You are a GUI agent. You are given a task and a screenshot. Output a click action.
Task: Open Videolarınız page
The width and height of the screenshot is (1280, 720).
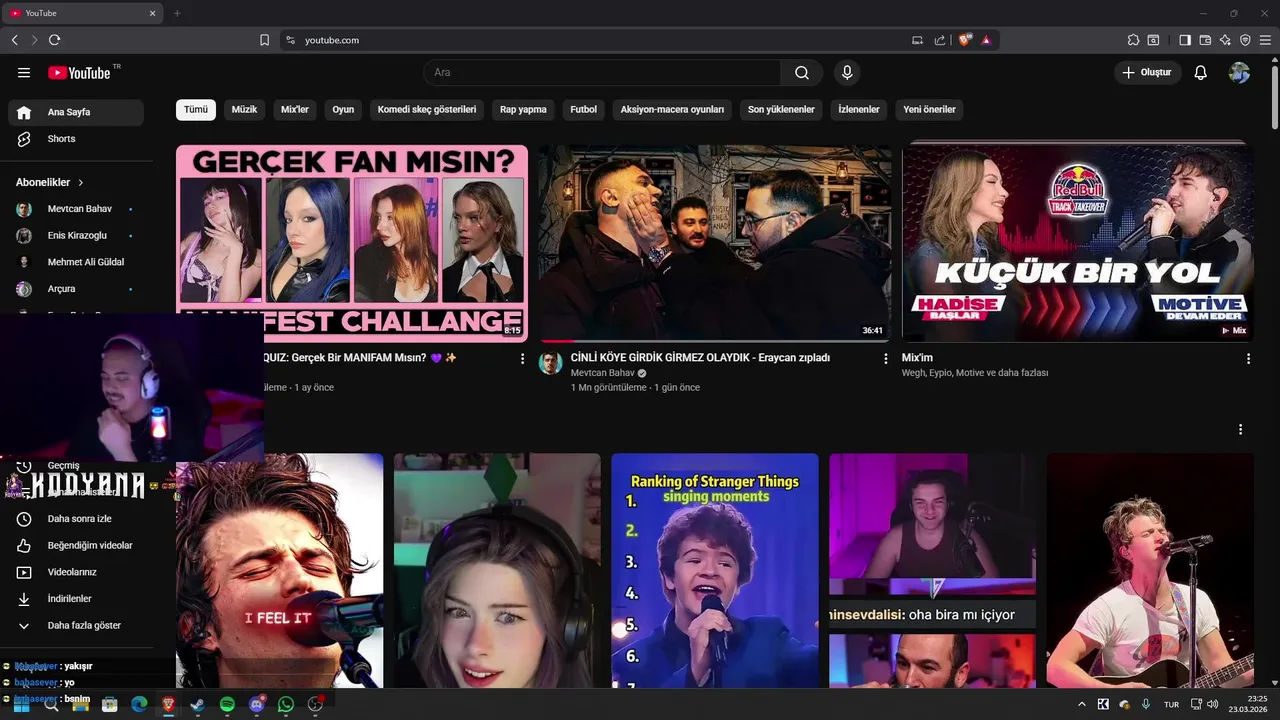(76, 572)
